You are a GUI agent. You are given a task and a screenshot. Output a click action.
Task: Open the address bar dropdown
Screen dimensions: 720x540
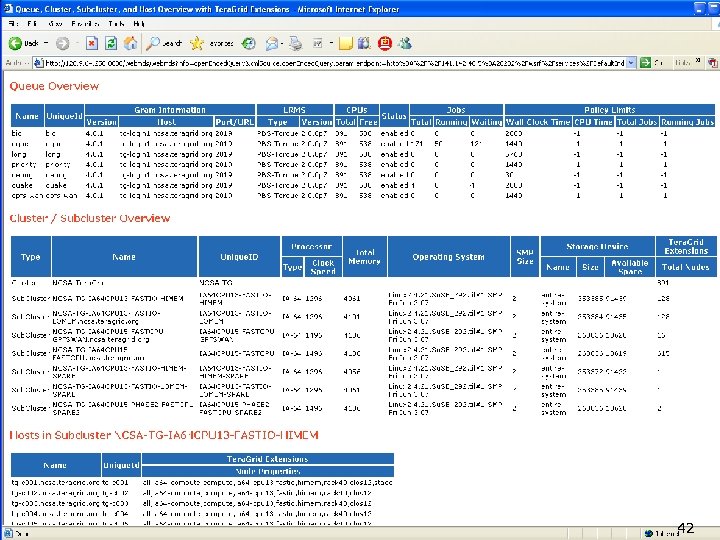(631, 62)
